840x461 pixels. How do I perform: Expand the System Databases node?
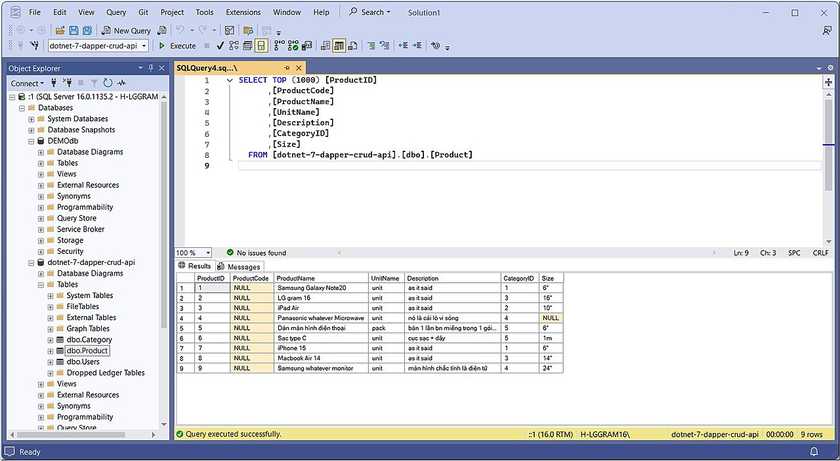pyautogui.click(x=31, y=119)
